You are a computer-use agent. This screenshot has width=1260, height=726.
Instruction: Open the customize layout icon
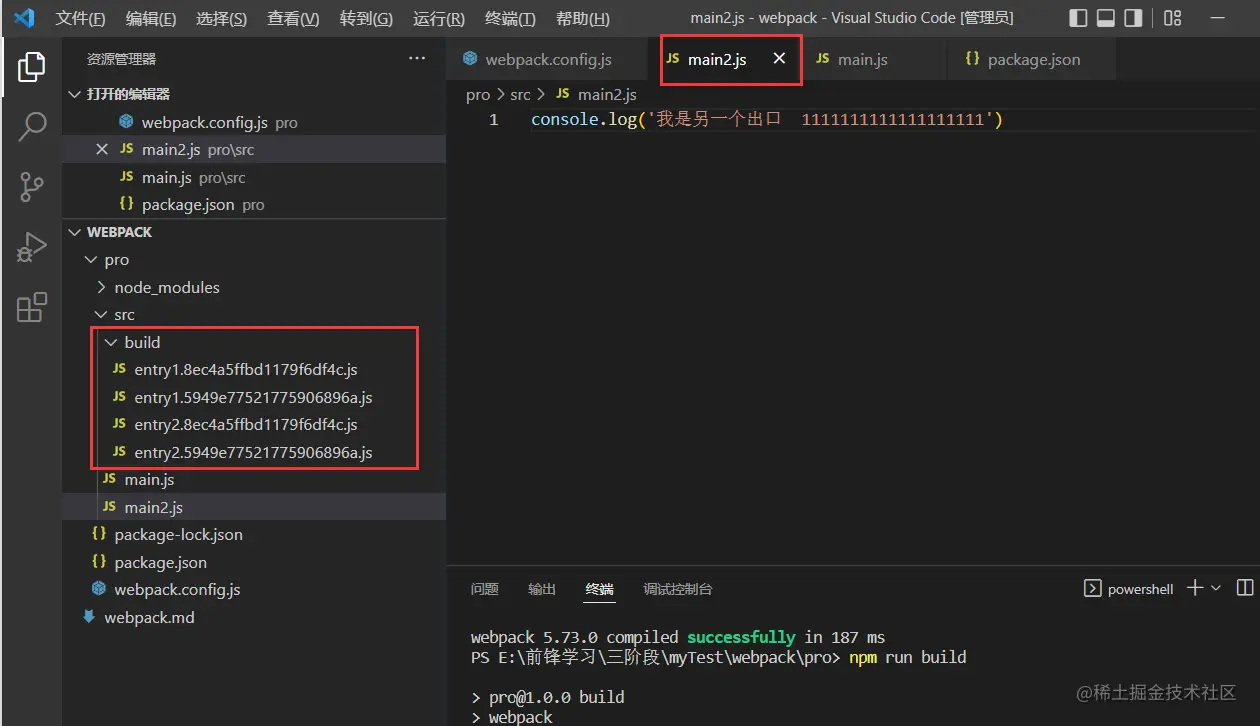coord(1173,18)
